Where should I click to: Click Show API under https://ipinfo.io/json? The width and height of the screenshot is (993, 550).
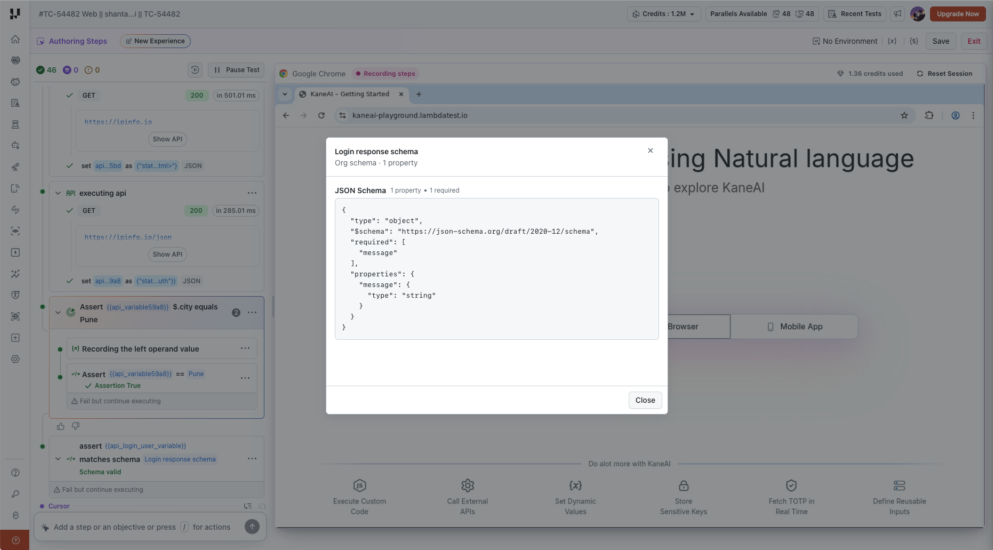click(167, 254)
